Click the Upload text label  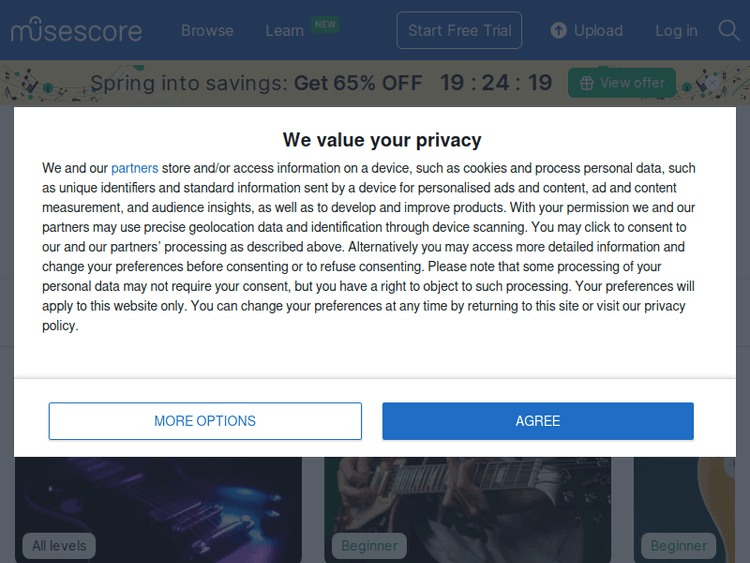598,31
